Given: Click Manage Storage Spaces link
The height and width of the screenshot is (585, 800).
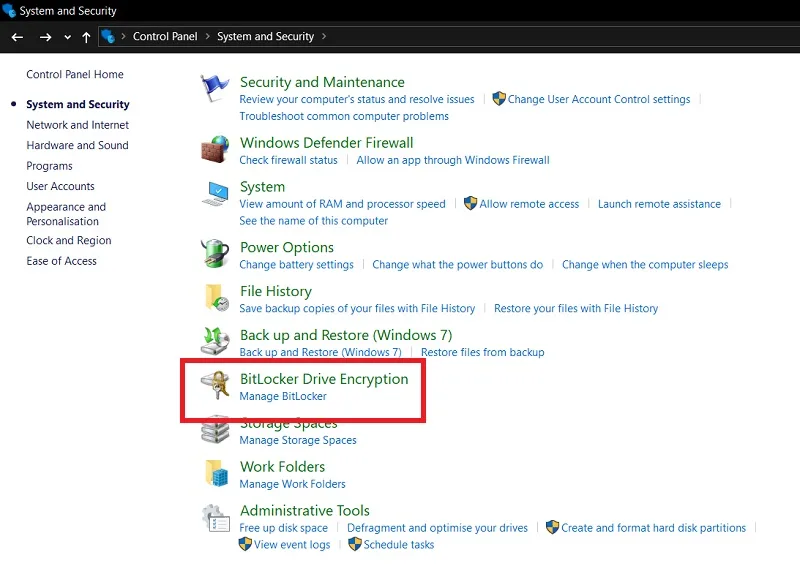Looking at the screenshot, I should click(x=298, y=440).
